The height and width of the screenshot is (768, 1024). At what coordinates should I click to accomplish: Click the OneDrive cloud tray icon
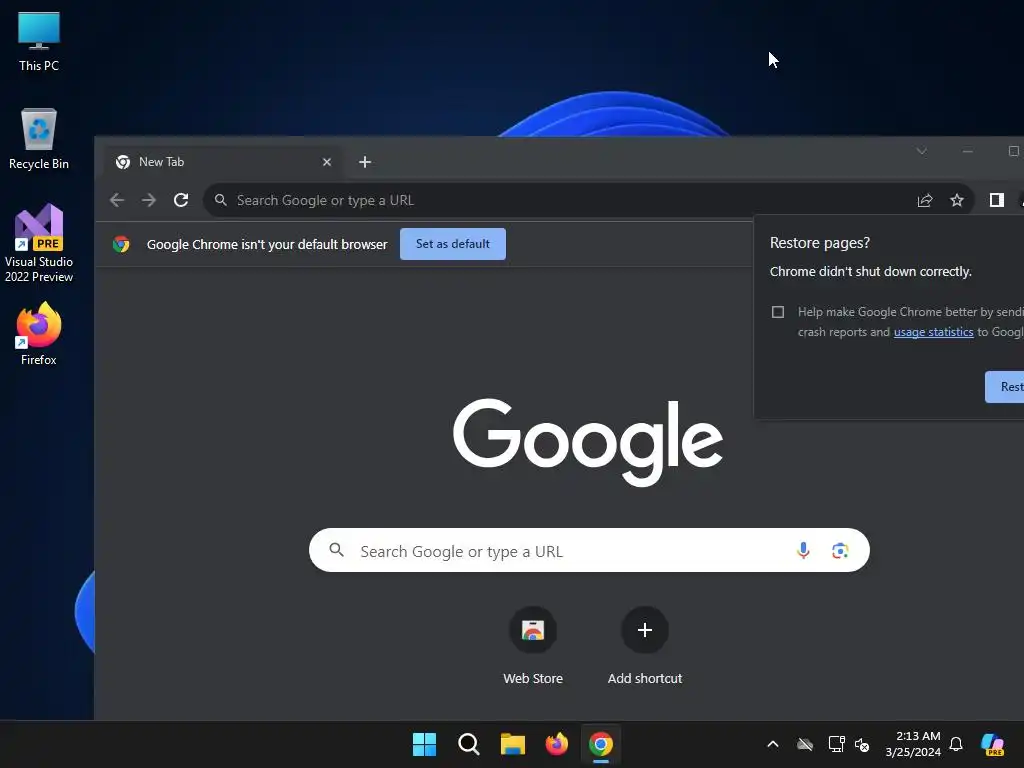pos(805,744)
